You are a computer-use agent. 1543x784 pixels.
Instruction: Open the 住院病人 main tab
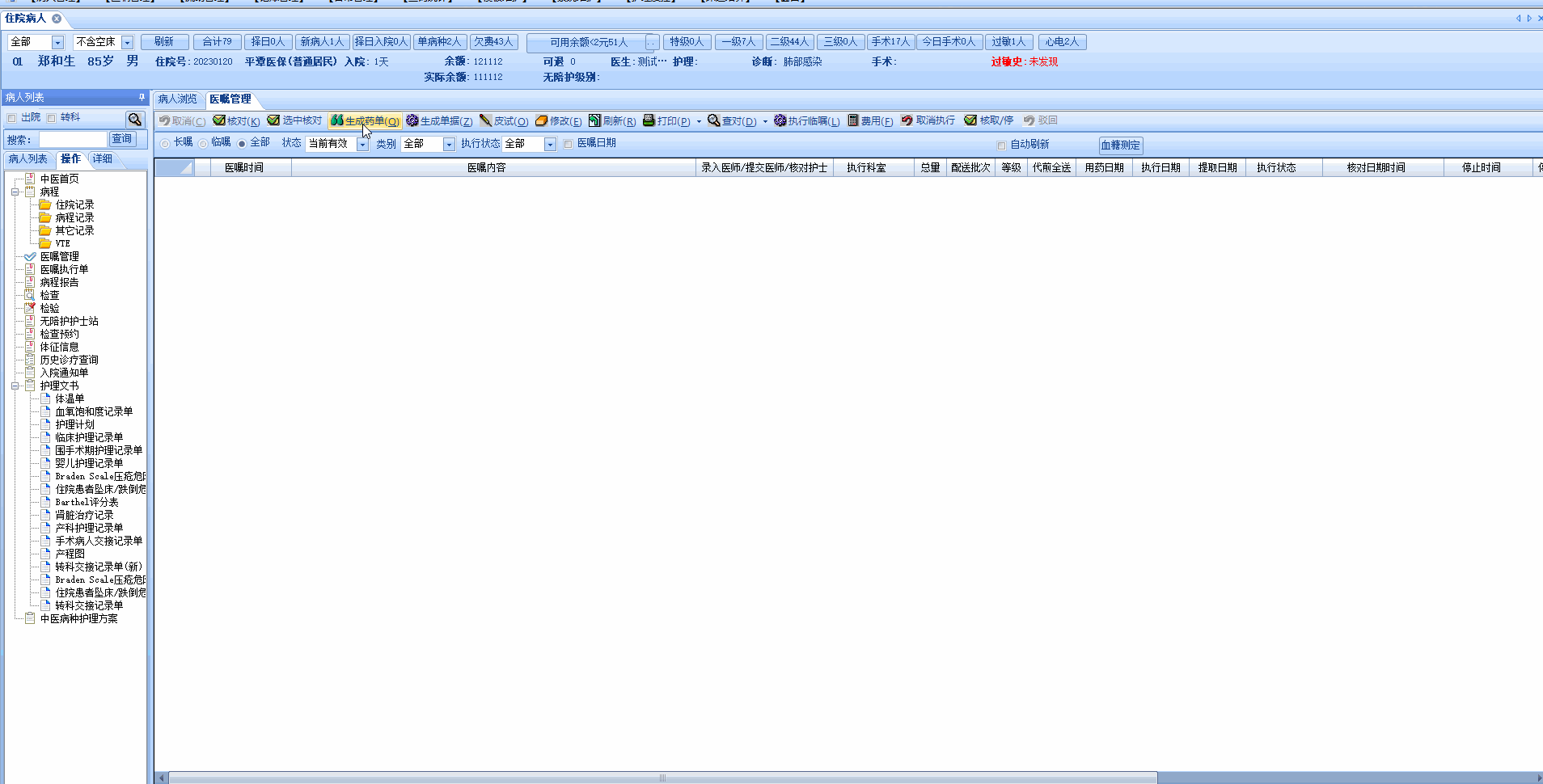tap(26, 18)
